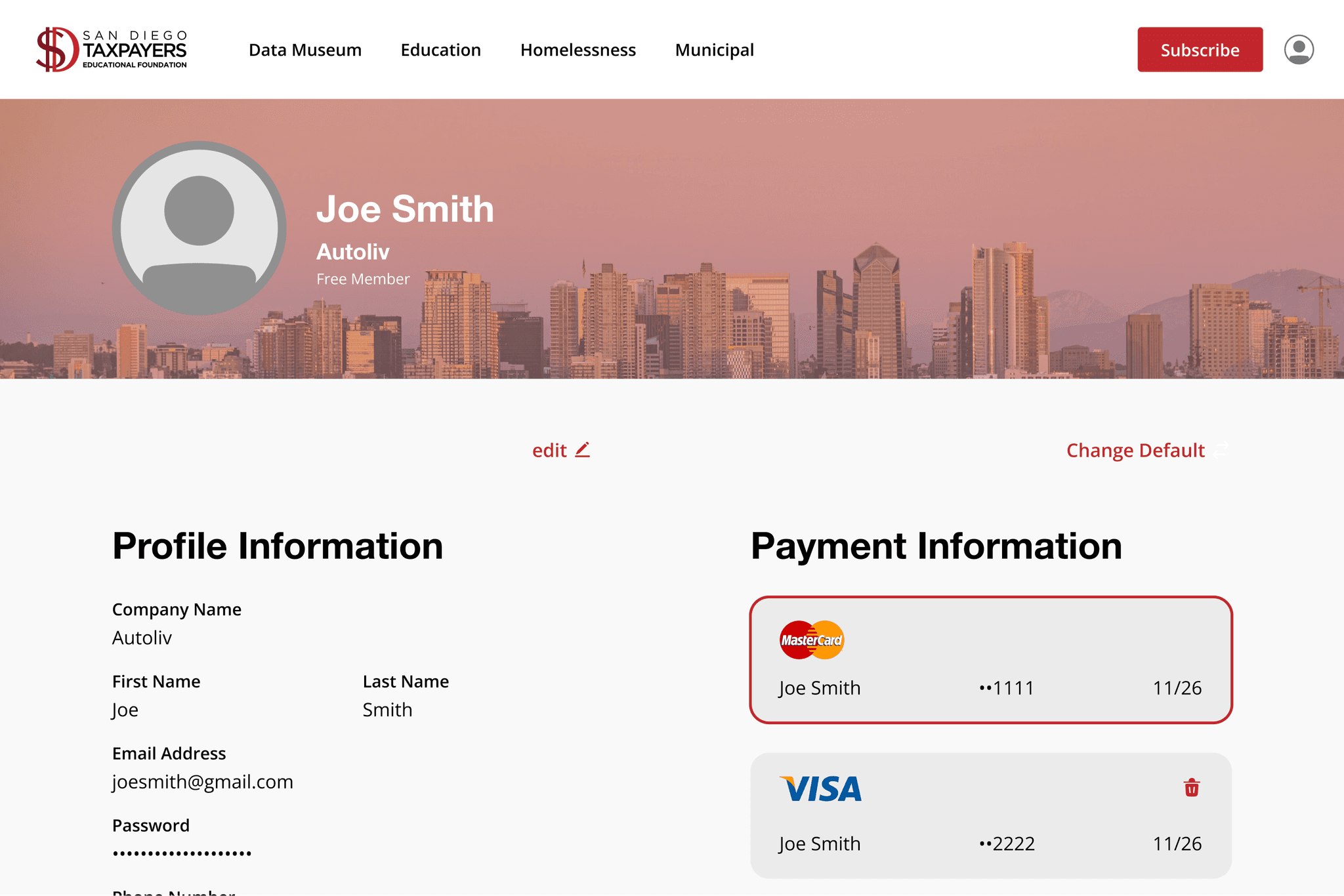Navigate to the Municipal section
This screenshot has width=1344, height=896.
[714, 50]
